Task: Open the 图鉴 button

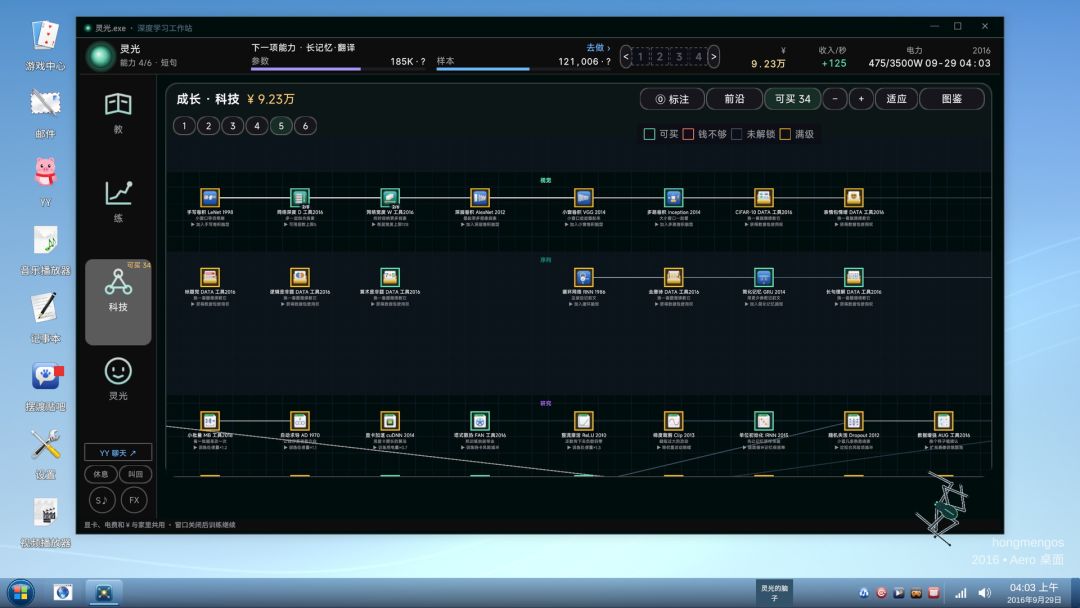Action: click(952, 99)
